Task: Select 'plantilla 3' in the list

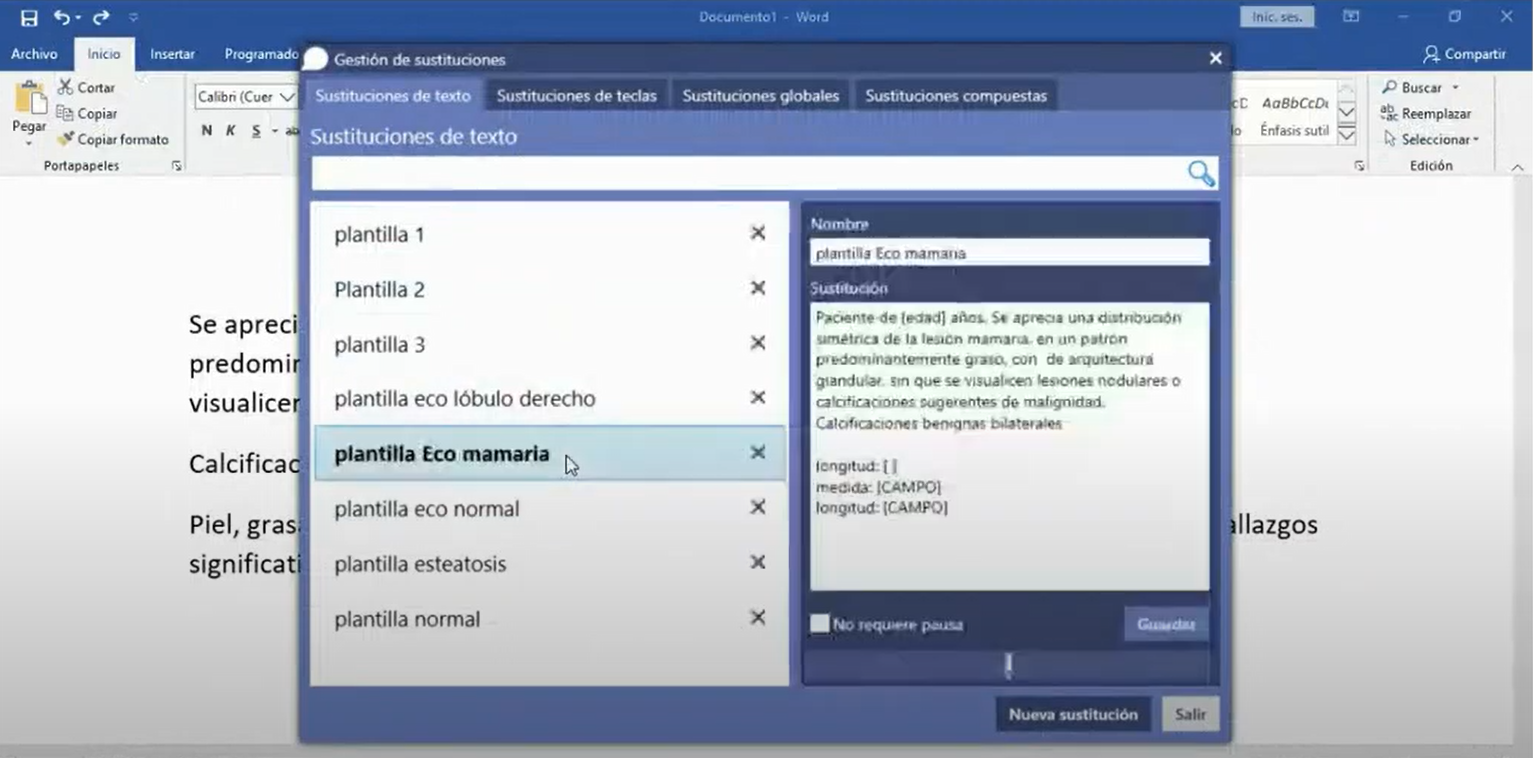Action: coord(549,344)
